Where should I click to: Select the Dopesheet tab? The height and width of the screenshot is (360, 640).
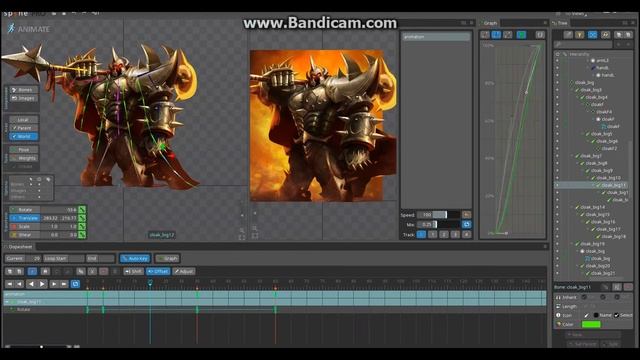[x=20, y=247]
